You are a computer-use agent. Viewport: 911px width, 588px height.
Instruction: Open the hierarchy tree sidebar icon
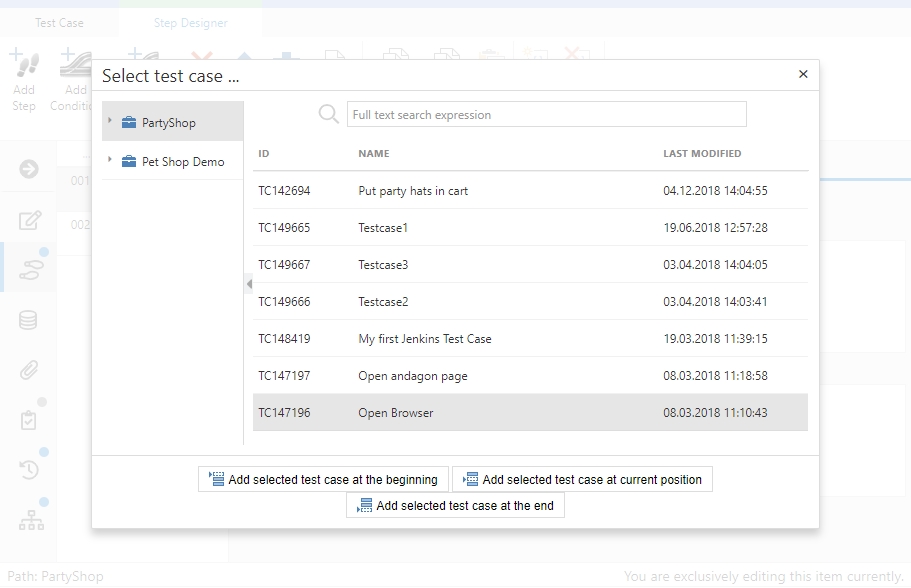coord(31,520)
